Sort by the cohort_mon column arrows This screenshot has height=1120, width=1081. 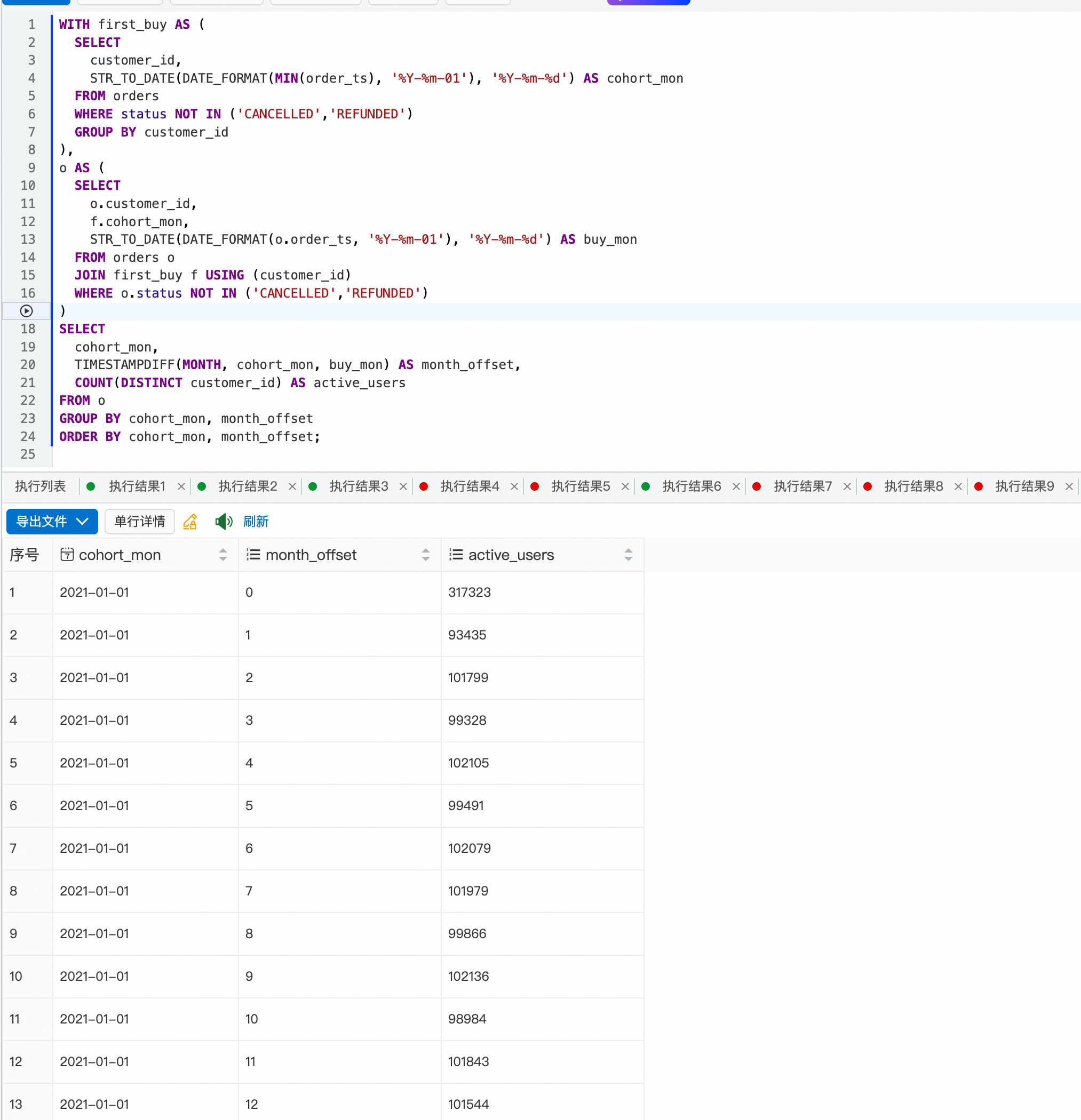tap(223, 554)
